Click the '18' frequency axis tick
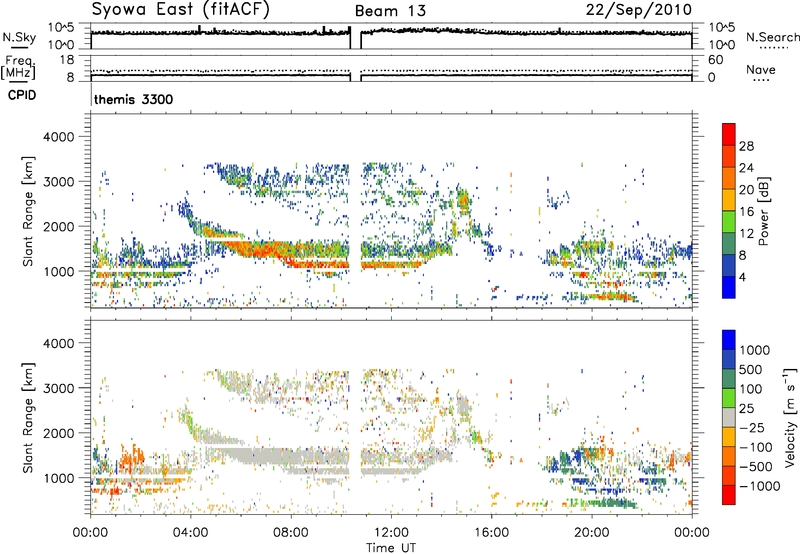 click(67, 60)
